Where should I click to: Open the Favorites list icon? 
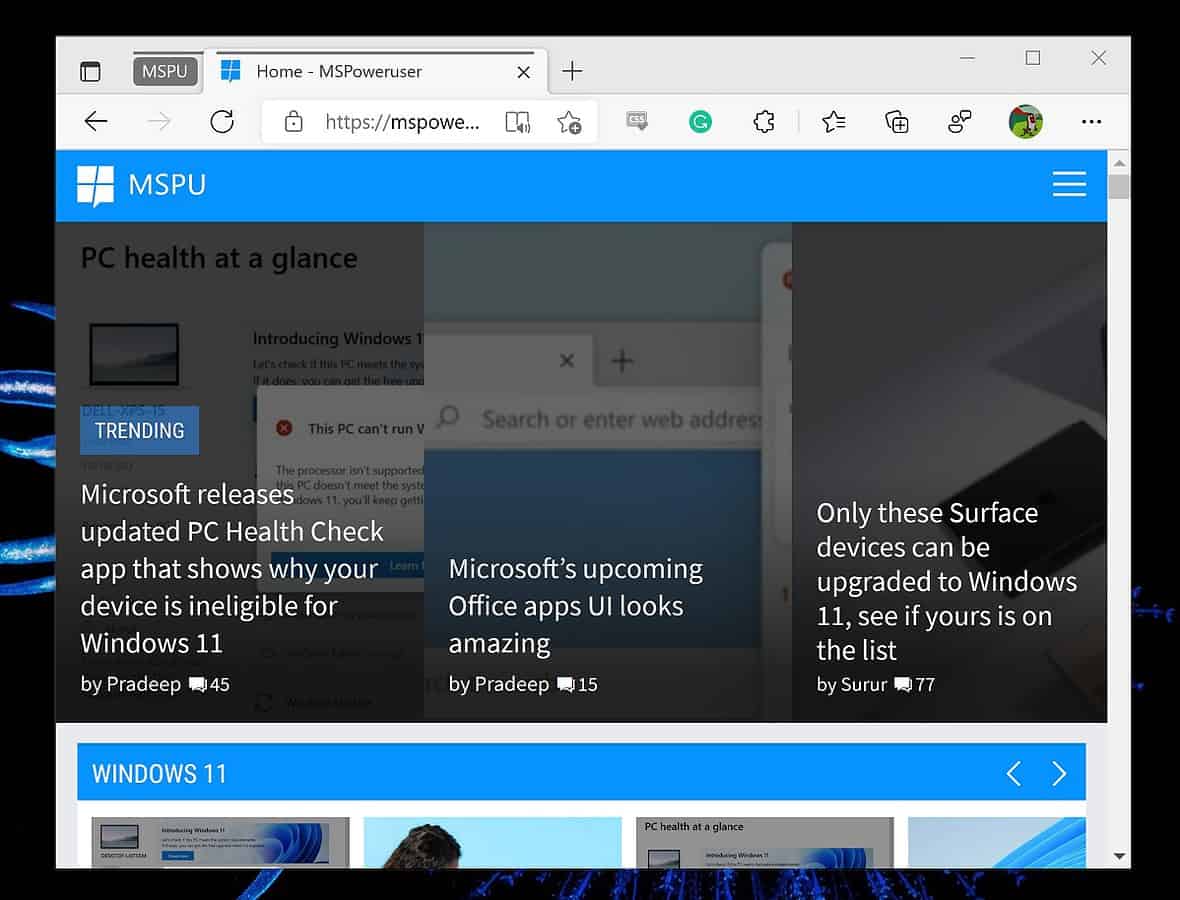pyautogui.click(x=833, y=121)
